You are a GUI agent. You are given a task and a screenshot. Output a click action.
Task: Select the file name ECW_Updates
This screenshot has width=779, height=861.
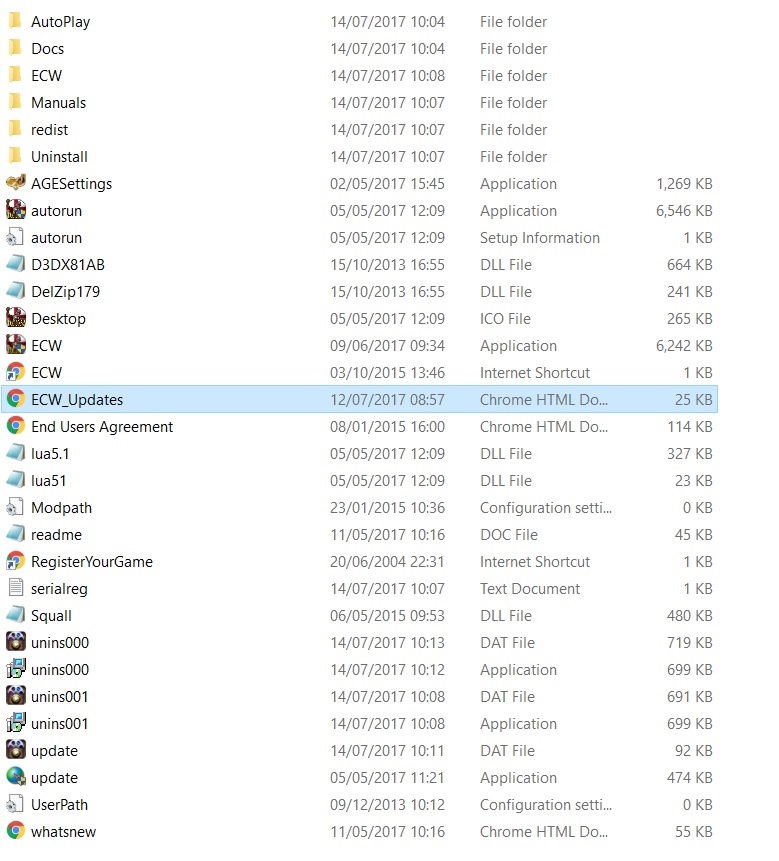77,400
